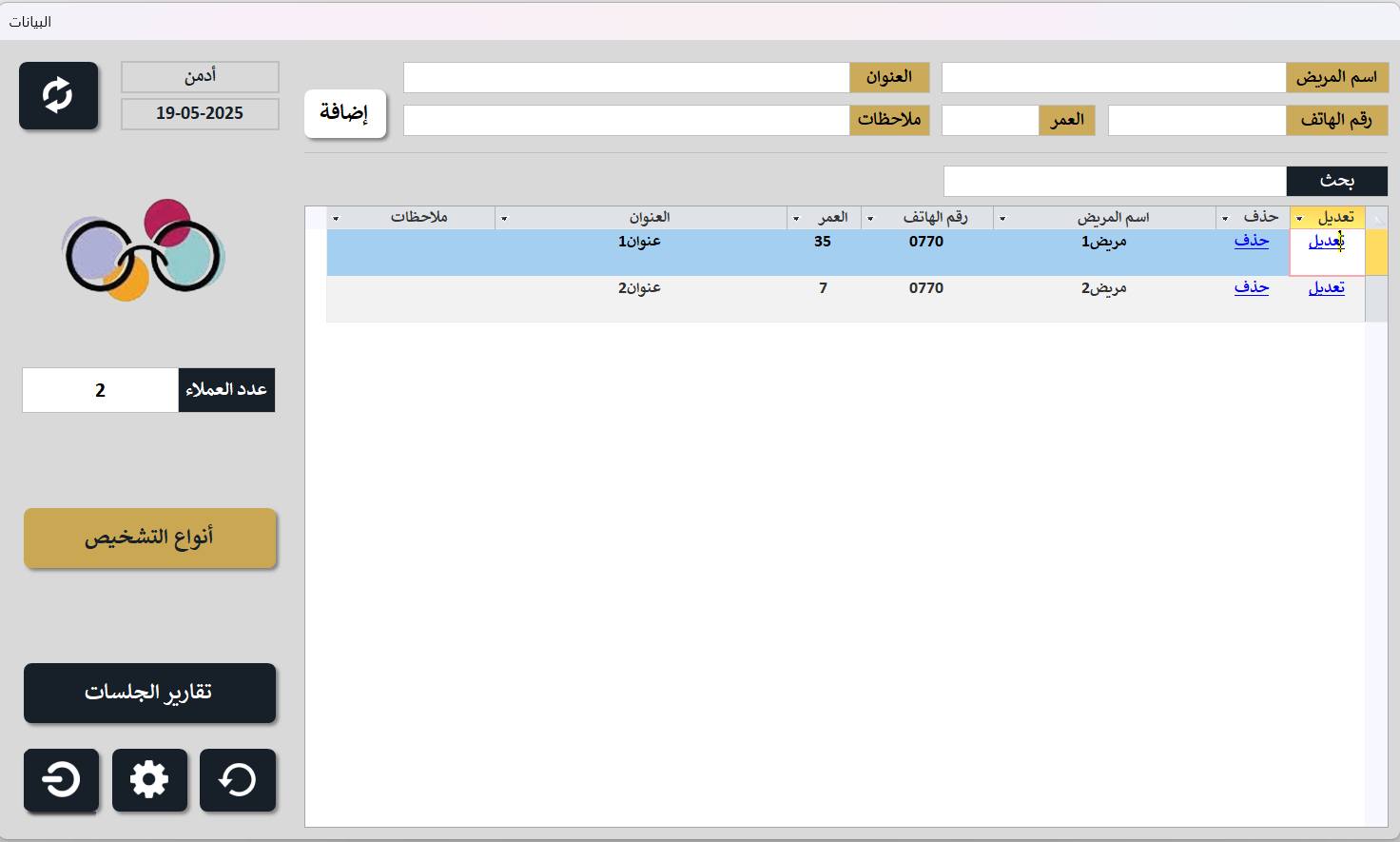The image size is (1400, 842).
Task: Click حذف link for مريض1
Action: (1251, 241)
